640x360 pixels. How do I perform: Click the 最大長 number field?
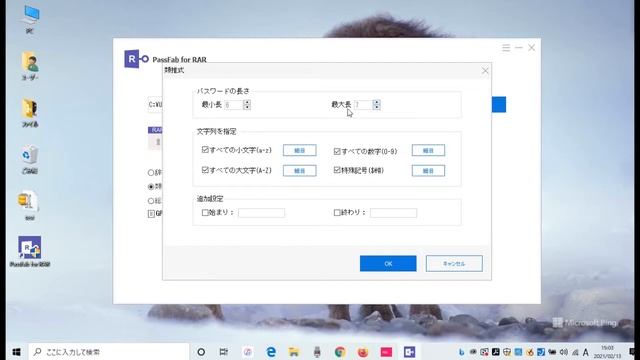pyautogui.click(x=363, y=105)
